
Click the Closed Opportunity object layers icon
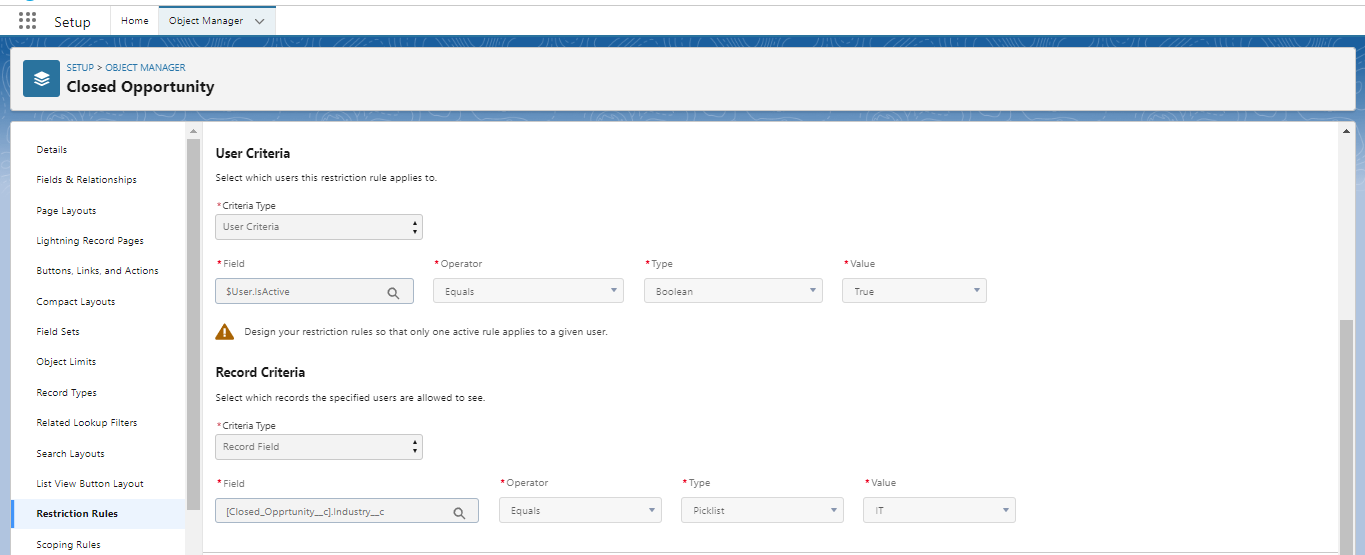[41, 78]
